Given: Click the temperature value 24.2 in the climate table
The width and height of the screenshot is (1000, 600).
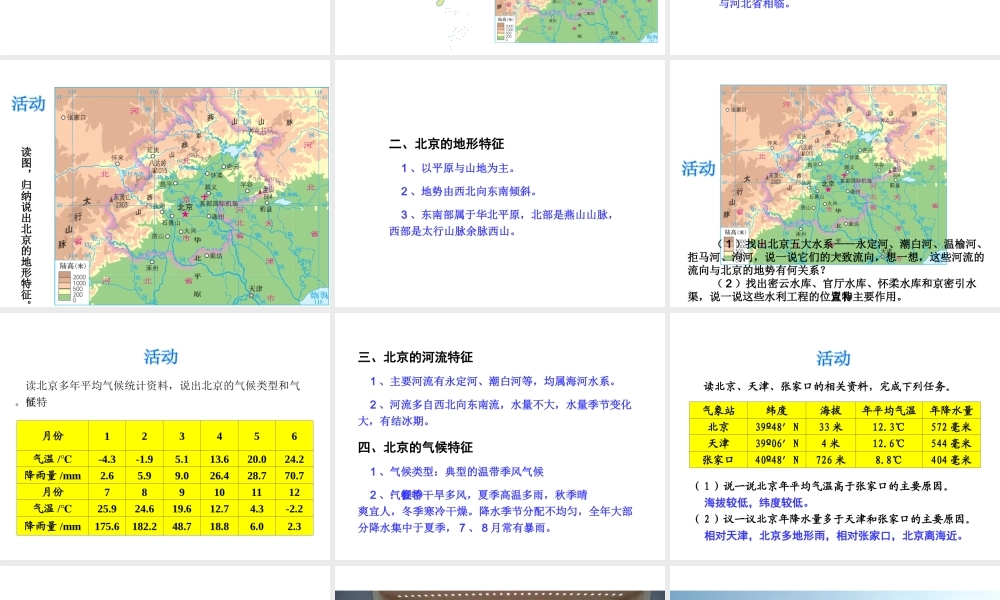Looking at the screenshot, I should point(294,459).
